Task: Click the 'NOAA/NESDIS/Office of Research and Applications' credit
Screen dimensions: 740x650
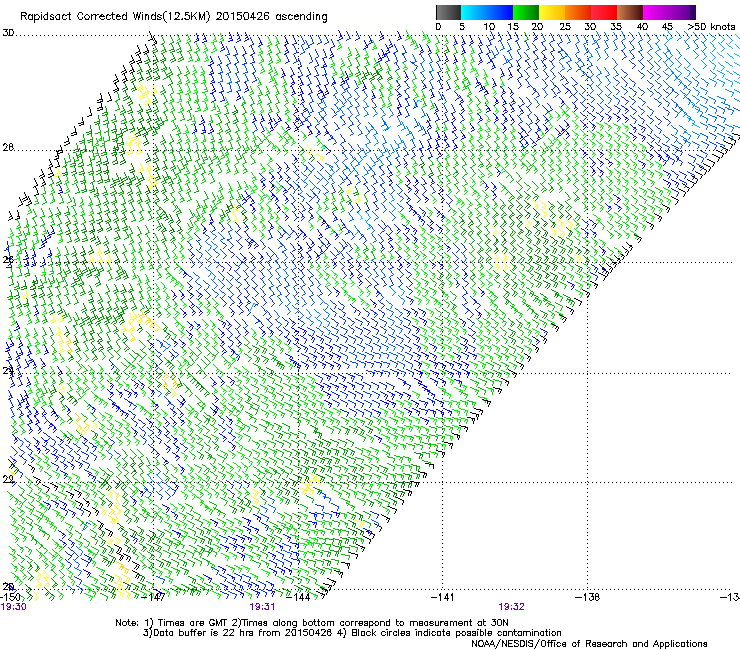Action: pos(589,644)
